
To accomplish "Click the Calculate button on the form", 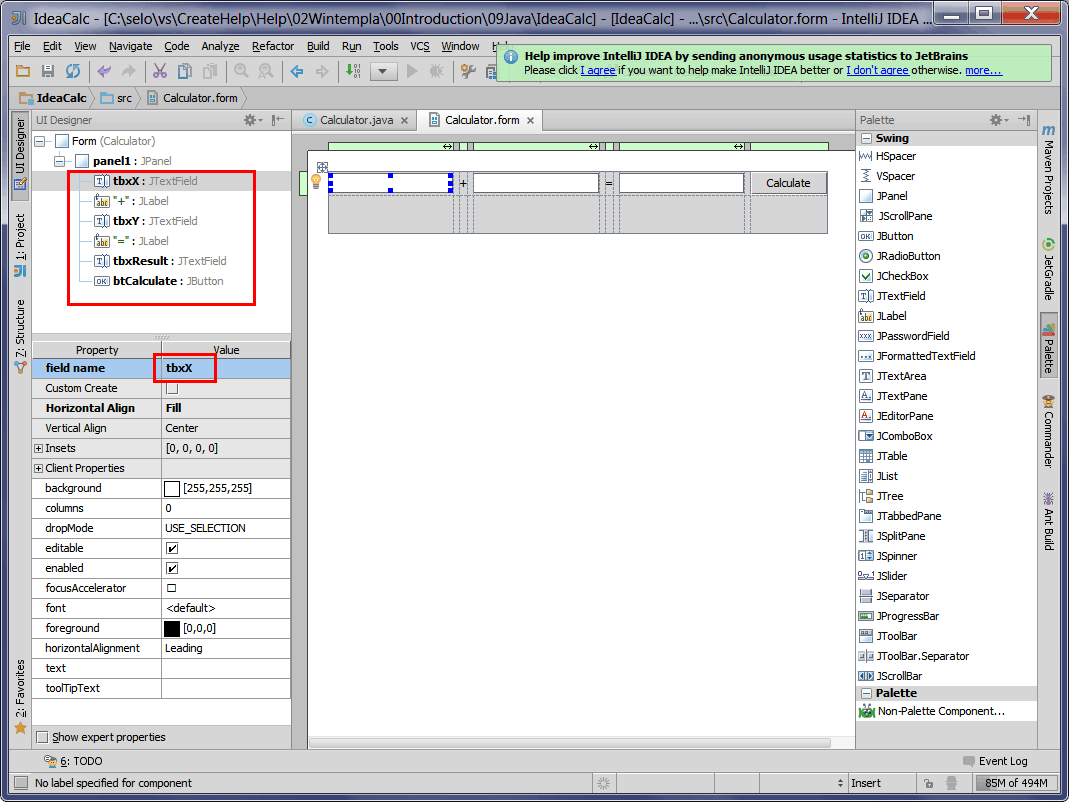I will [788, 183].
